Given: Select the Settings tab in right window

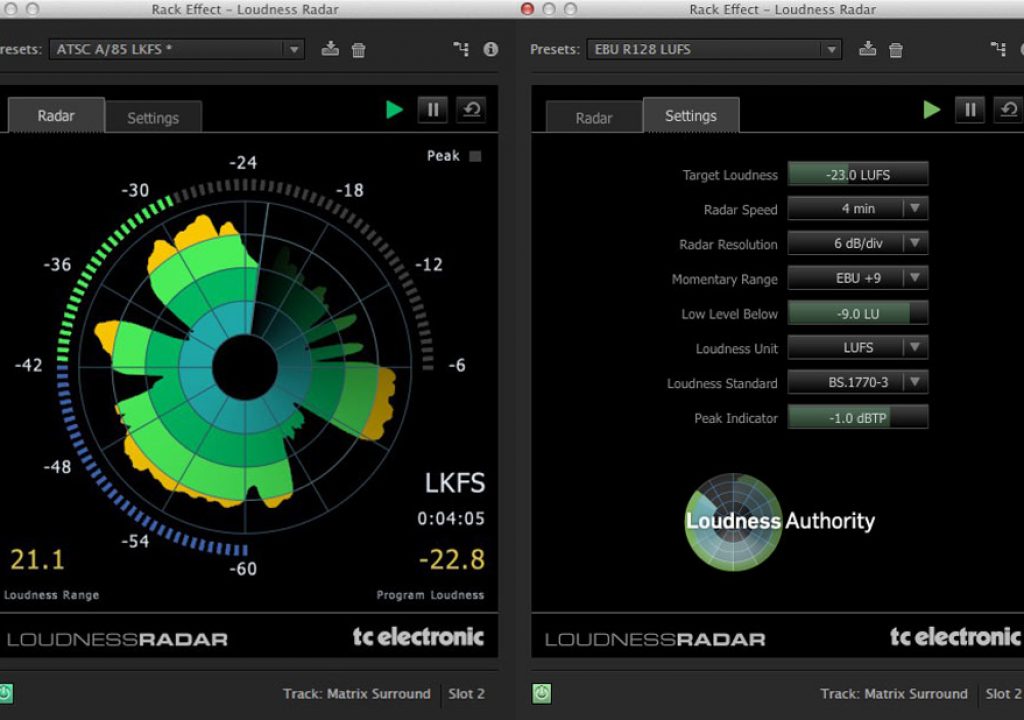Looking at the screenshot, I should click(691, 116).
